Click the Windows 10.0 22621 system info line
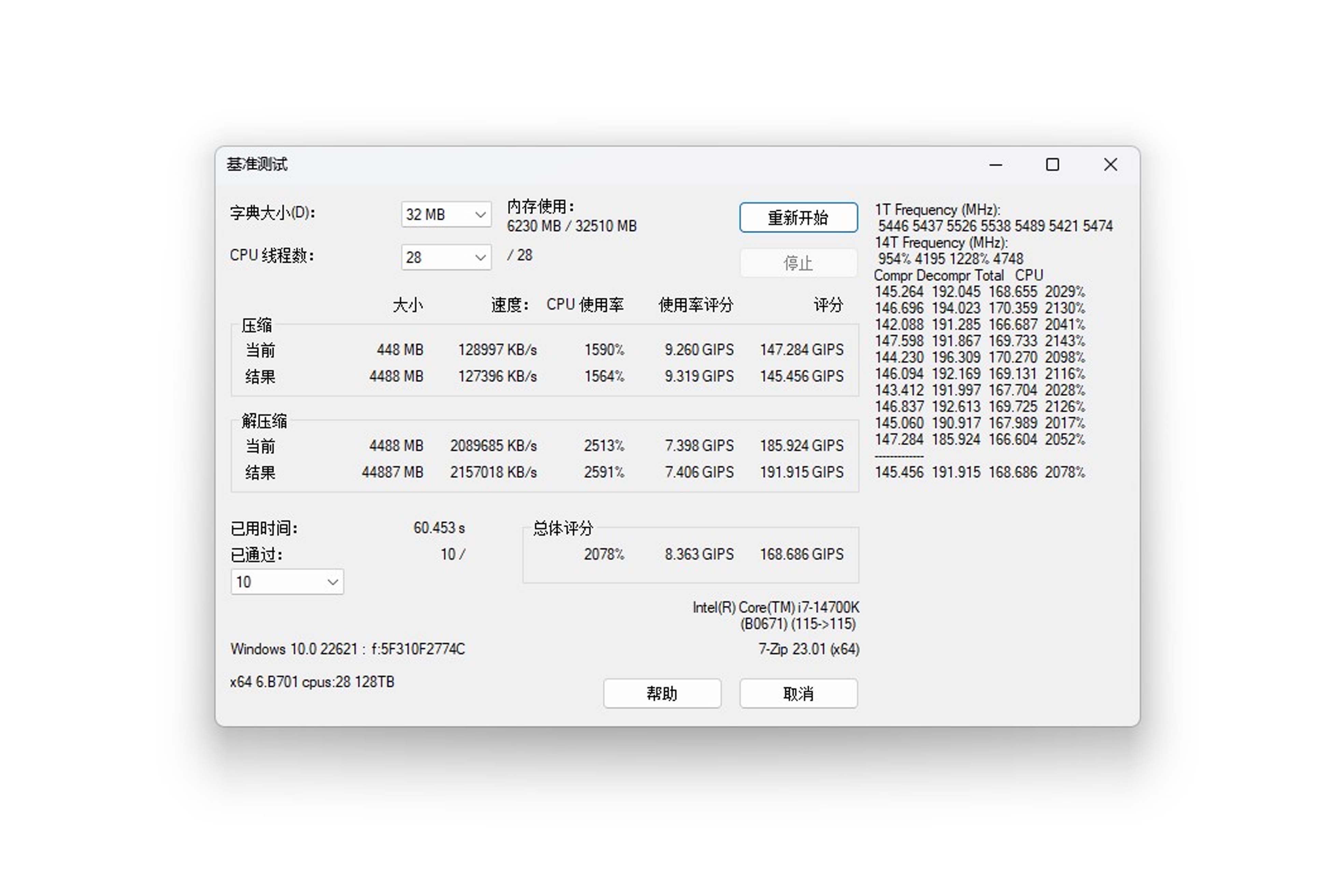Image resolution: width=1344 pixels, height=896 pixels. [x=348, y=649]
